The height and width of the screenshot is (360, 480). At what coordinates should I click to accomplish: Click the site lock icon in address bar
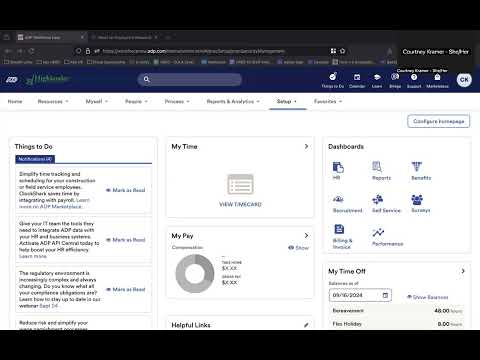[88, 51]
